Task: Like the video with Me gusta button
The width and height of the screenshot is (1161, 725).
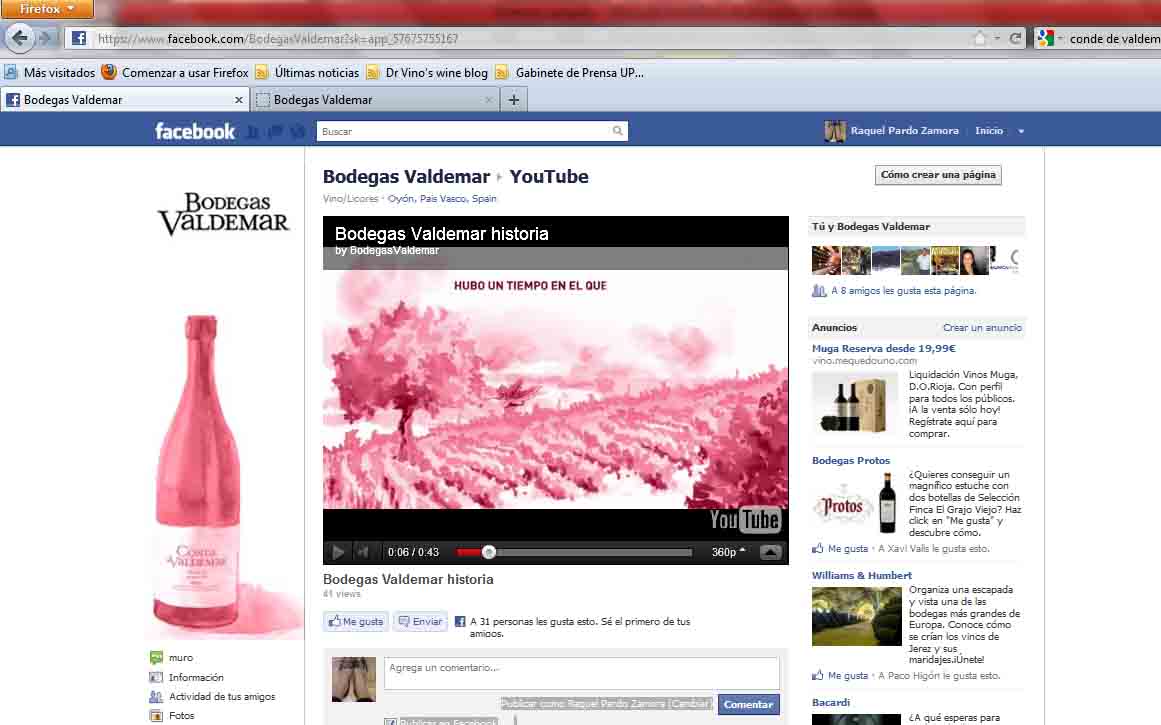Action: [355, 621]
